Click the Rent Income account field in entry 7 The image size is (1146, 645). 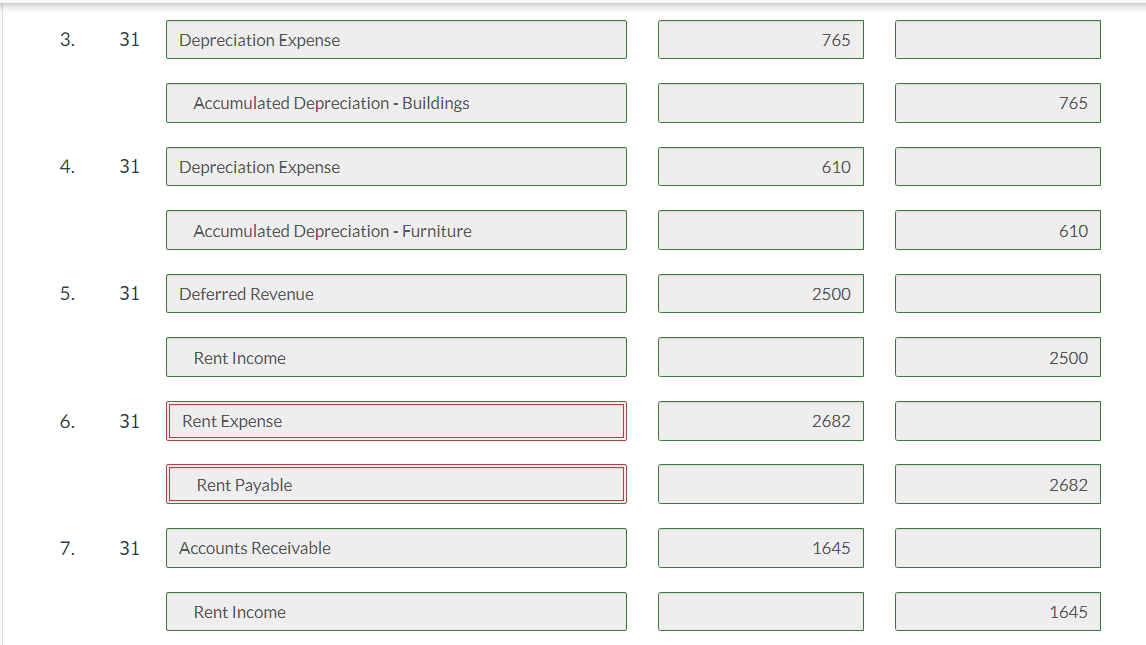(x=396, y=611)
